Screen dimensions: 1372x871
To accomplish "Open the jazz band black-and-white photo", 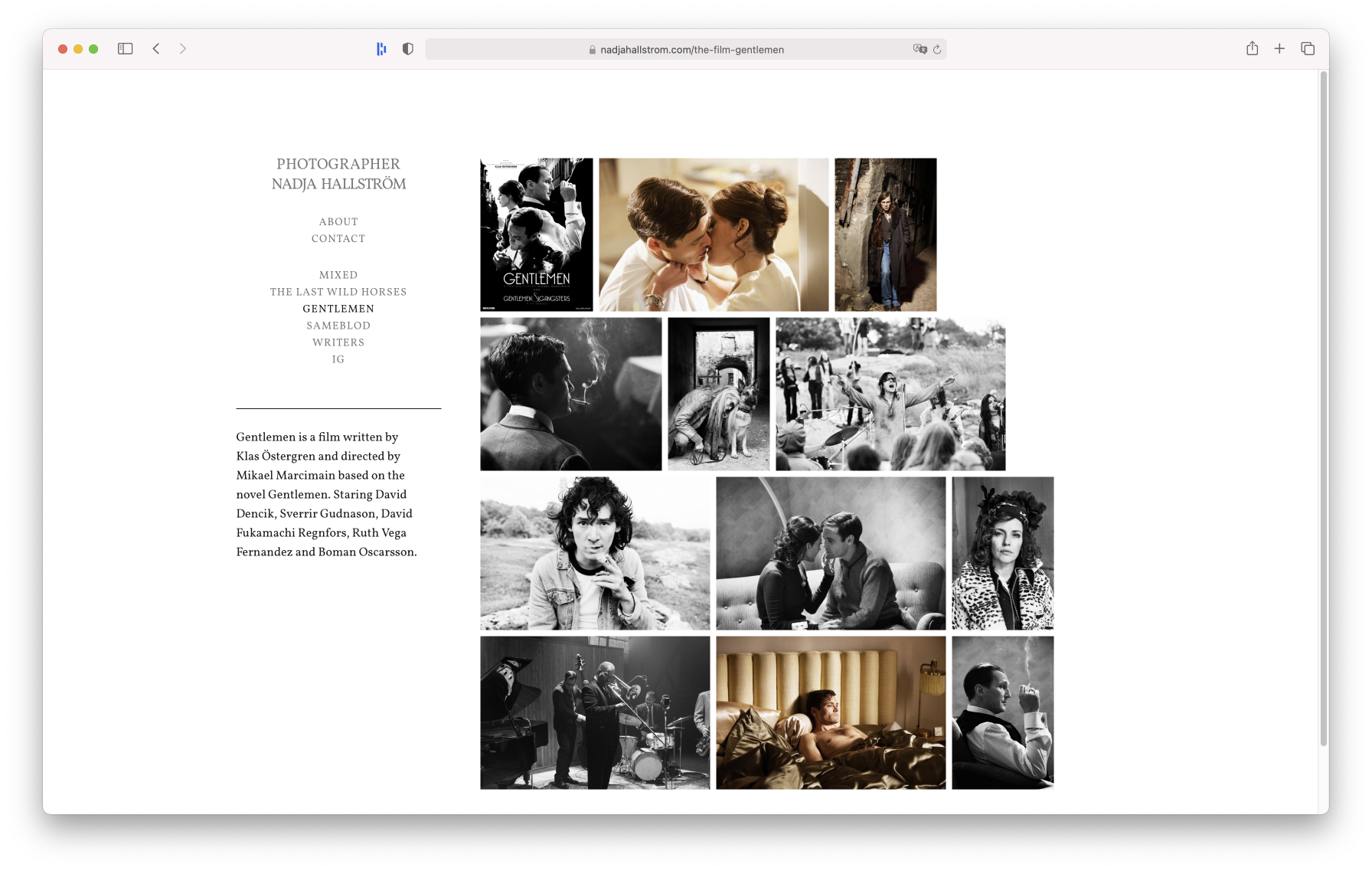I will pos(595,712).
